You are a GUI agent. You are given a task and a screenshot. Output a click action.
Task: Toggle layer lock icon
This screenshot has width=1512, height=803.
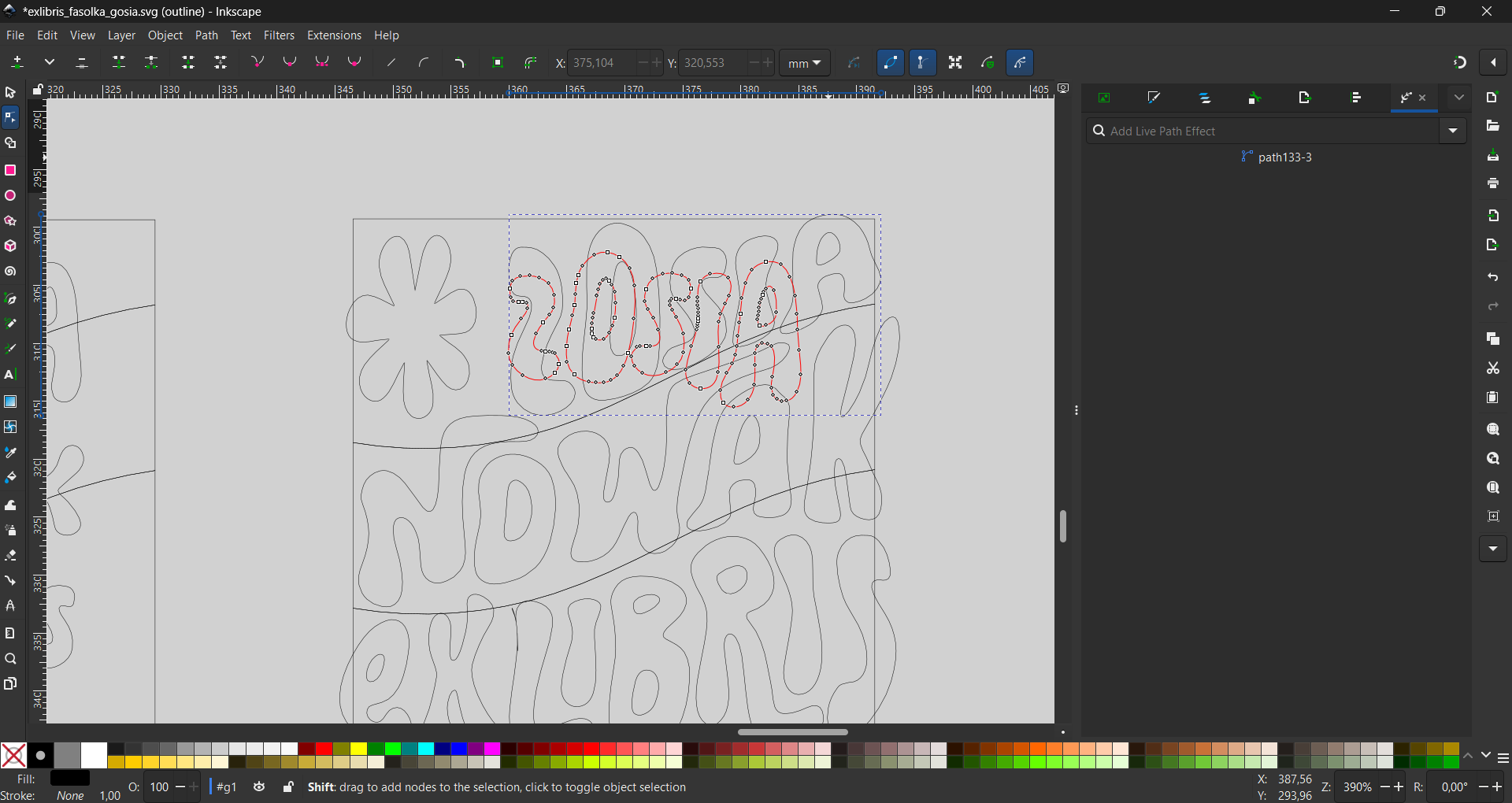click(x=289, y=787)
